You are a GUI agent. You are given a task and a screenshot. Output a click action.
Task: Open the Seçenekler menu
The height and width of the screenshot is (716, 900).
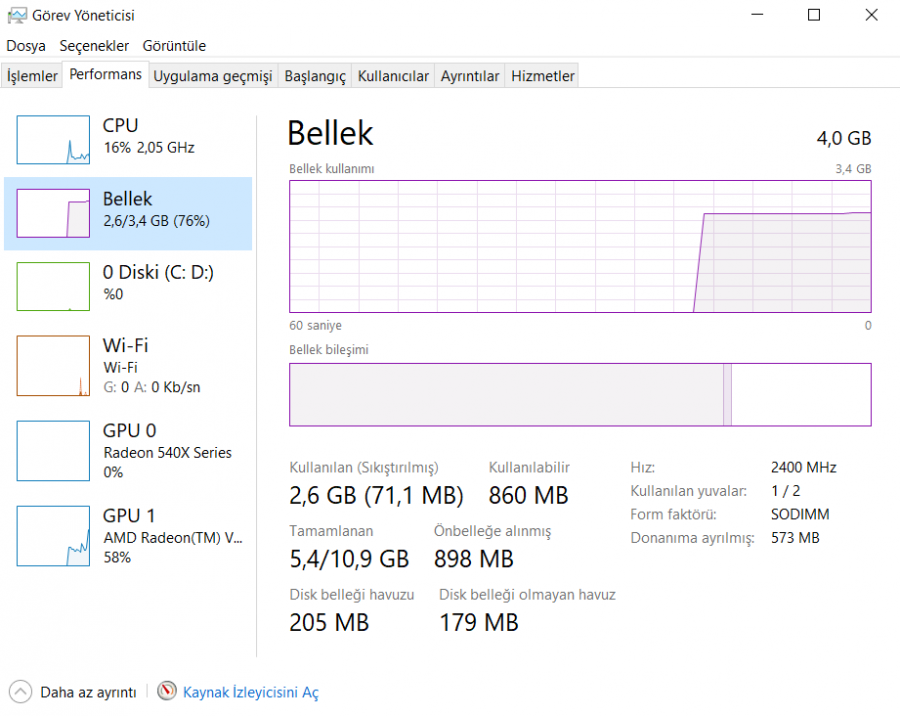pos(94,46)
